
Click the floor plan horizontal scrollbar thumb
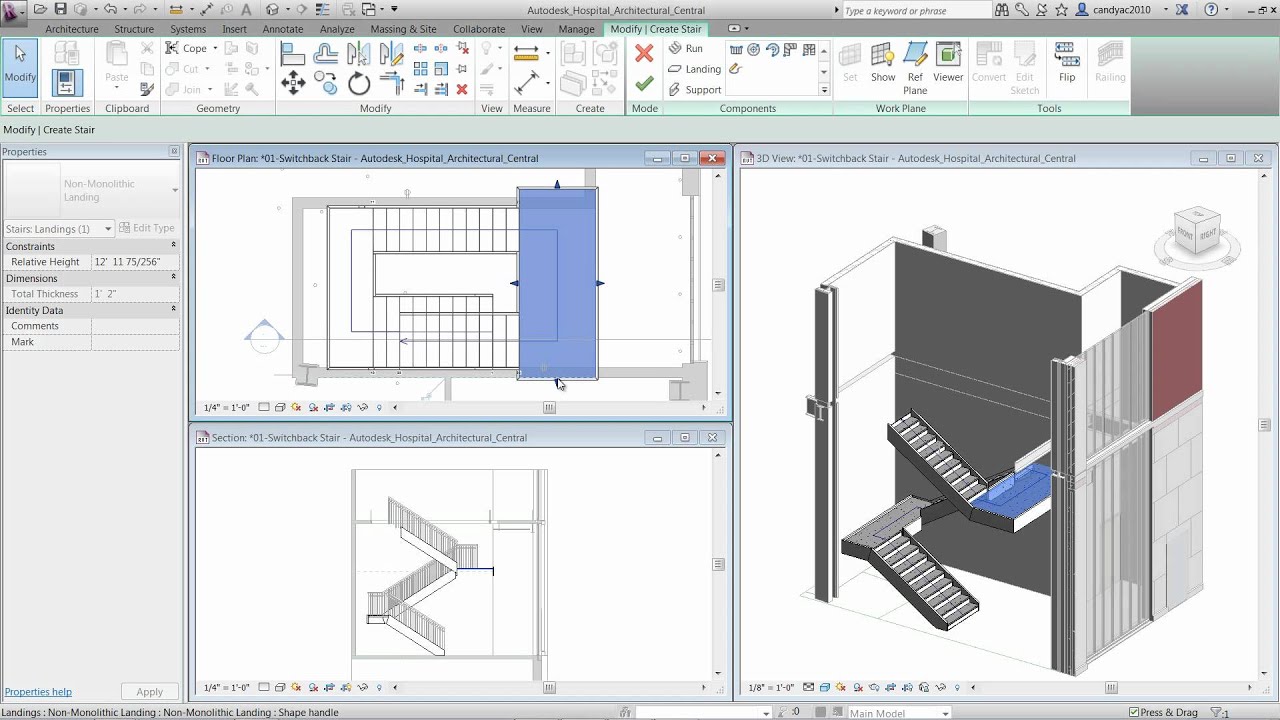(x=549, y=407)
